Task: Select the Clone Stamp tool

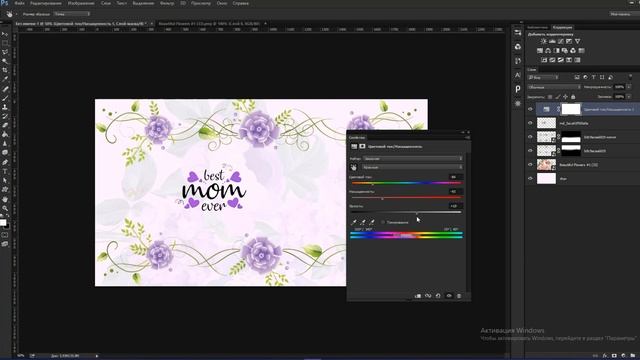Action: 5,107
